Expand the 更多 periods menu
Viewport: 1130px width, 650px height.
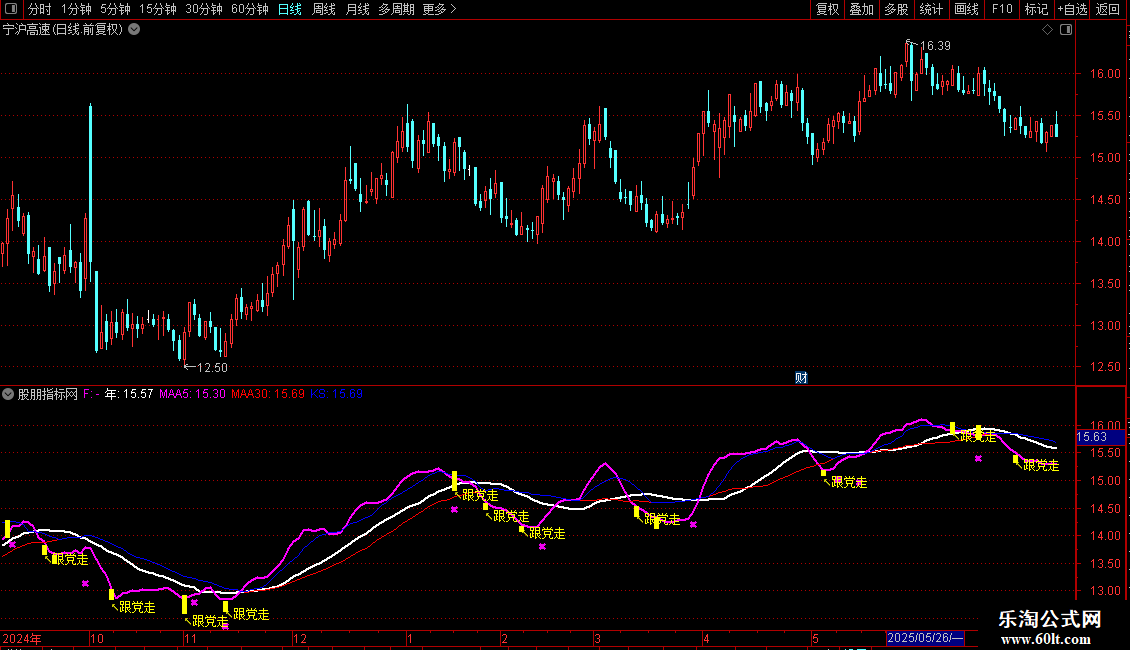(439, 9)
